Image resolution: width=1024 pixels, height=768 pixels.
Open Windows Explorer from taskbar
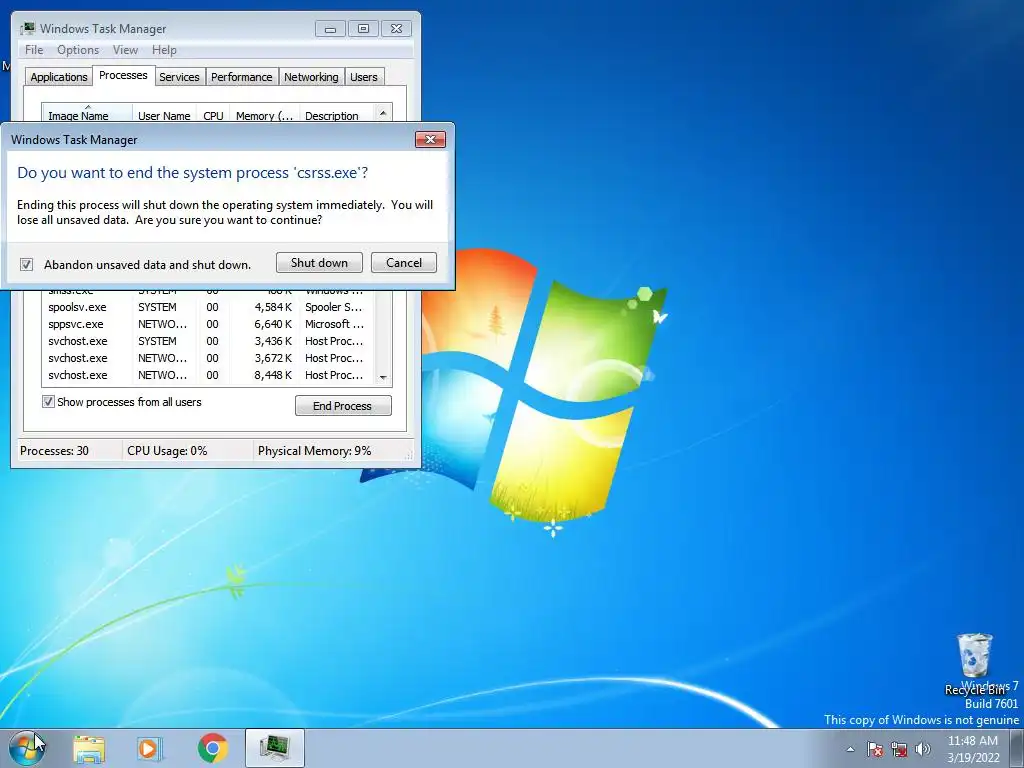click(x=89, y=748)
